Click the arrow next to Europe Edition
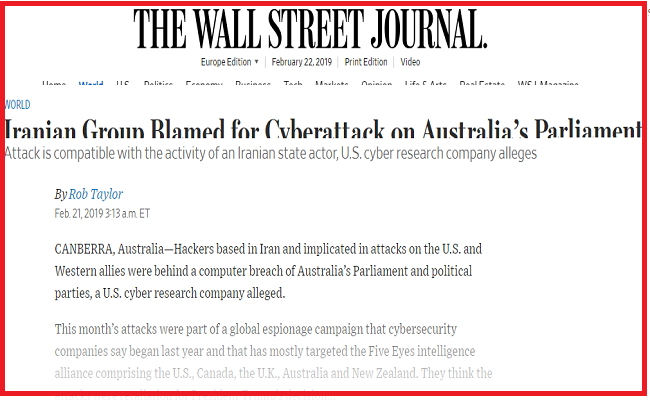The image size is (650, 400). click(257, 62)
